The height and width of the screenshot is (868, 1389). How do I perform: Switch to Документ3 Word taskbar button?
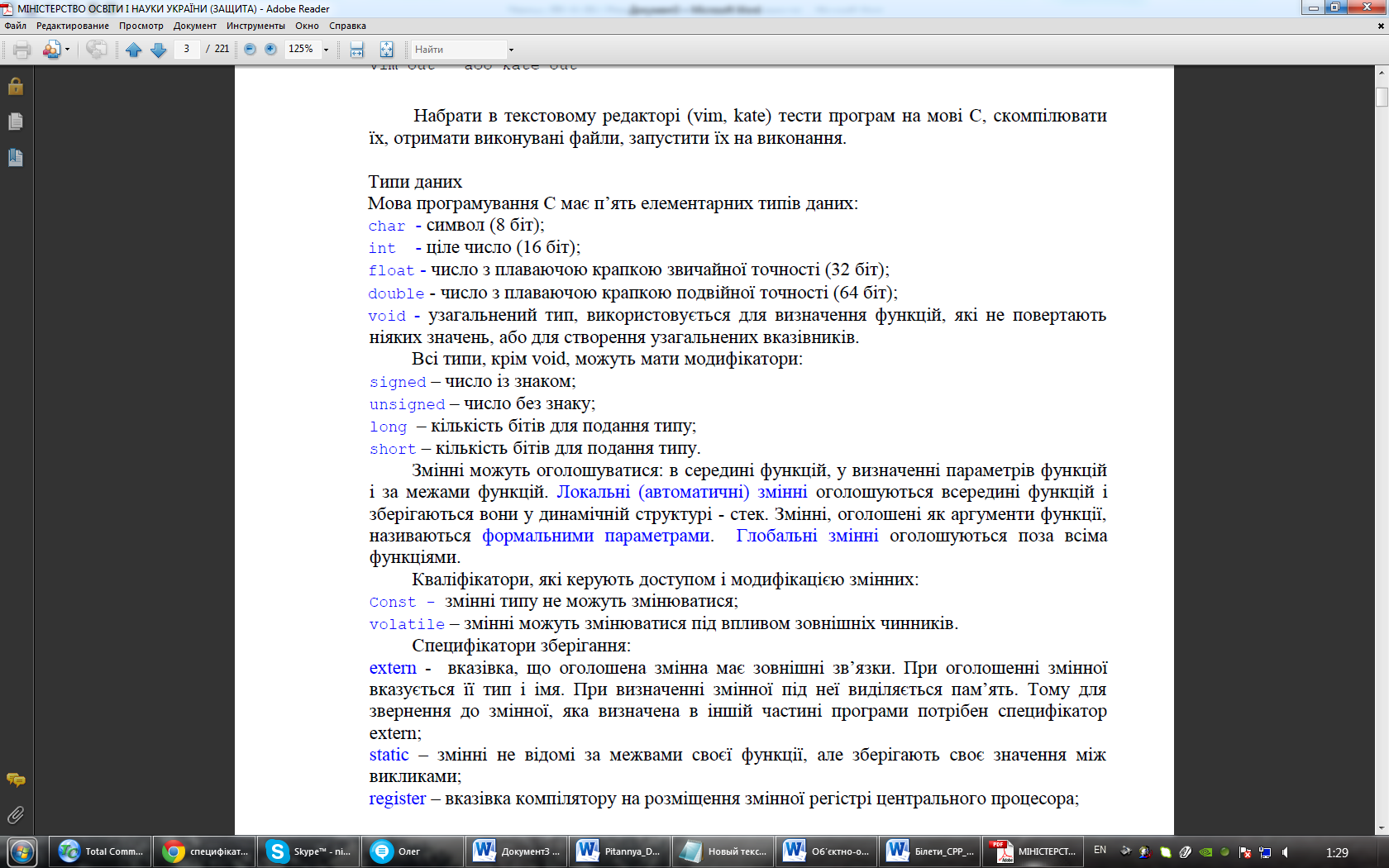click(516, 851)
